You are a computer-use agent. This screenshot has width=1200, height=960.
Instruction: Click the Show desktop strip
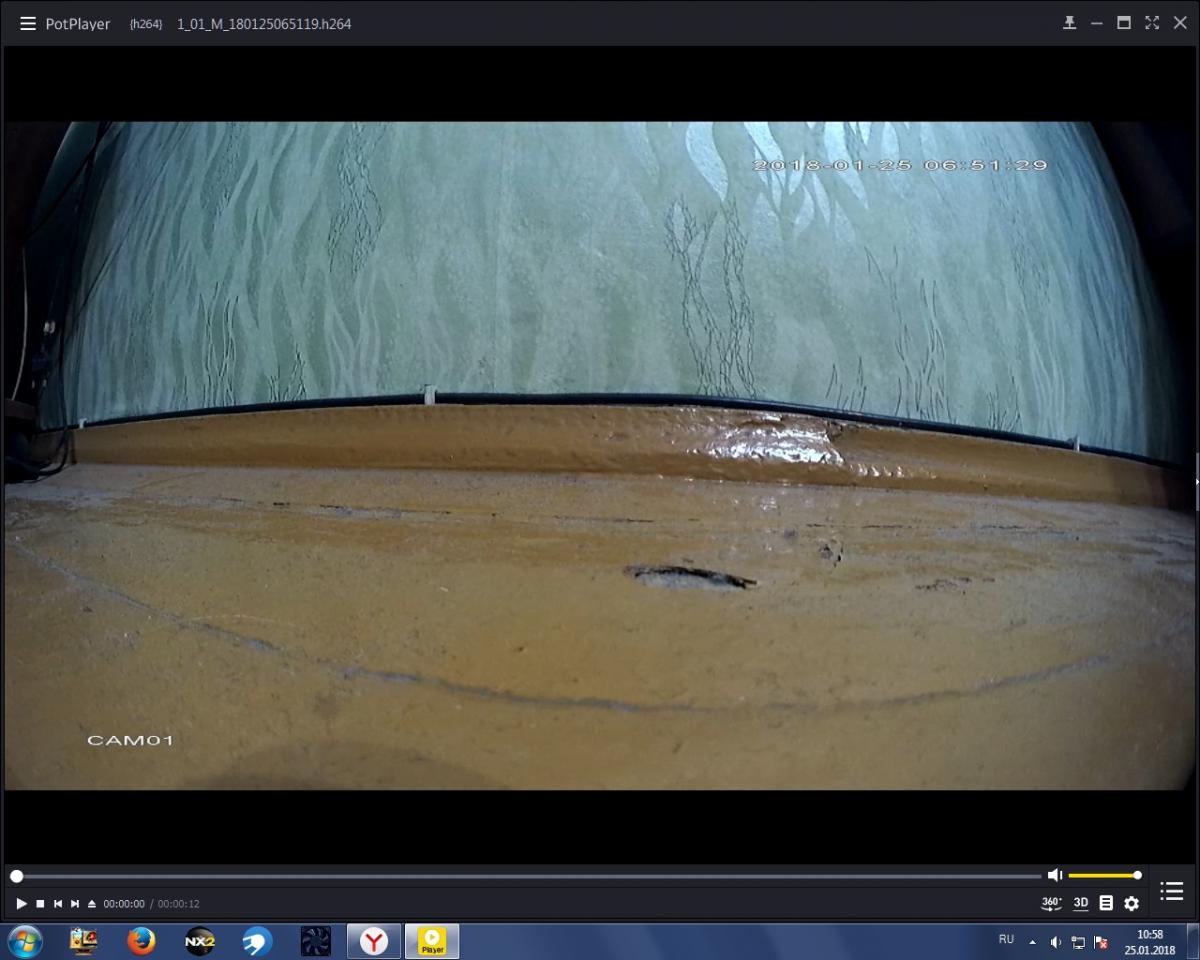point(1192,941)
